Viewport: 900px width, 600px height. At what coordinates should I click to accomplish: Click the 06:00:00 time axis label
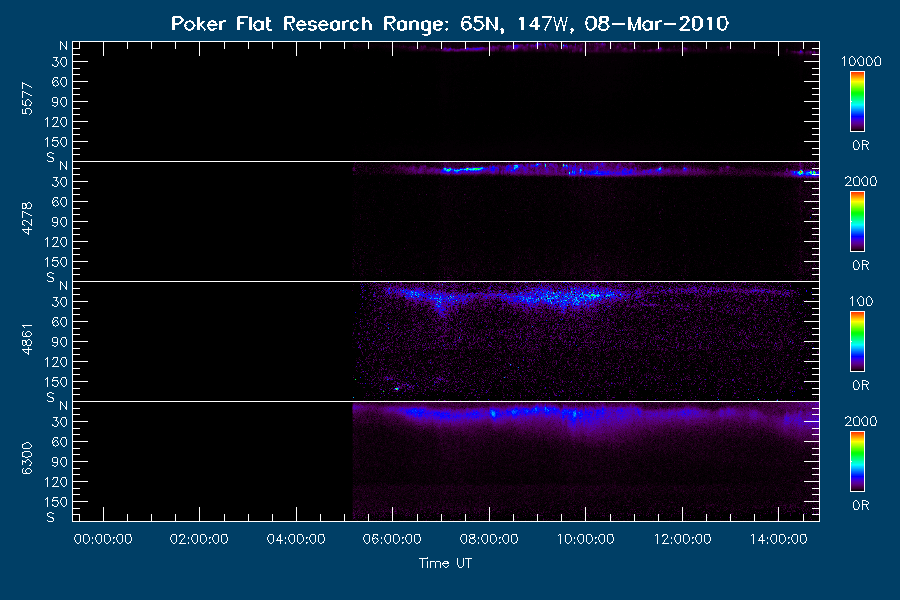click(x=392, y=539)
